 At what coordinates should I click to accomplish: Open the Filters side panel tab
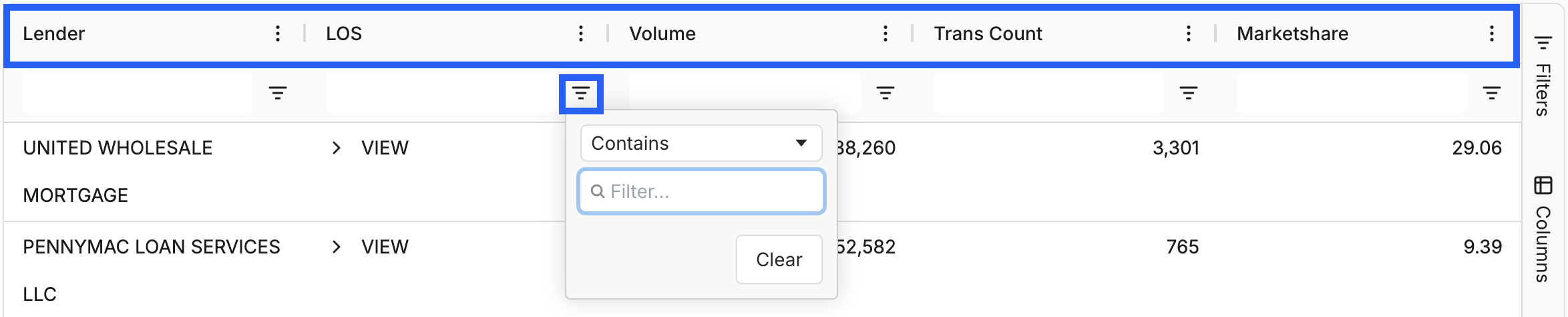(x=1543, y=76)
